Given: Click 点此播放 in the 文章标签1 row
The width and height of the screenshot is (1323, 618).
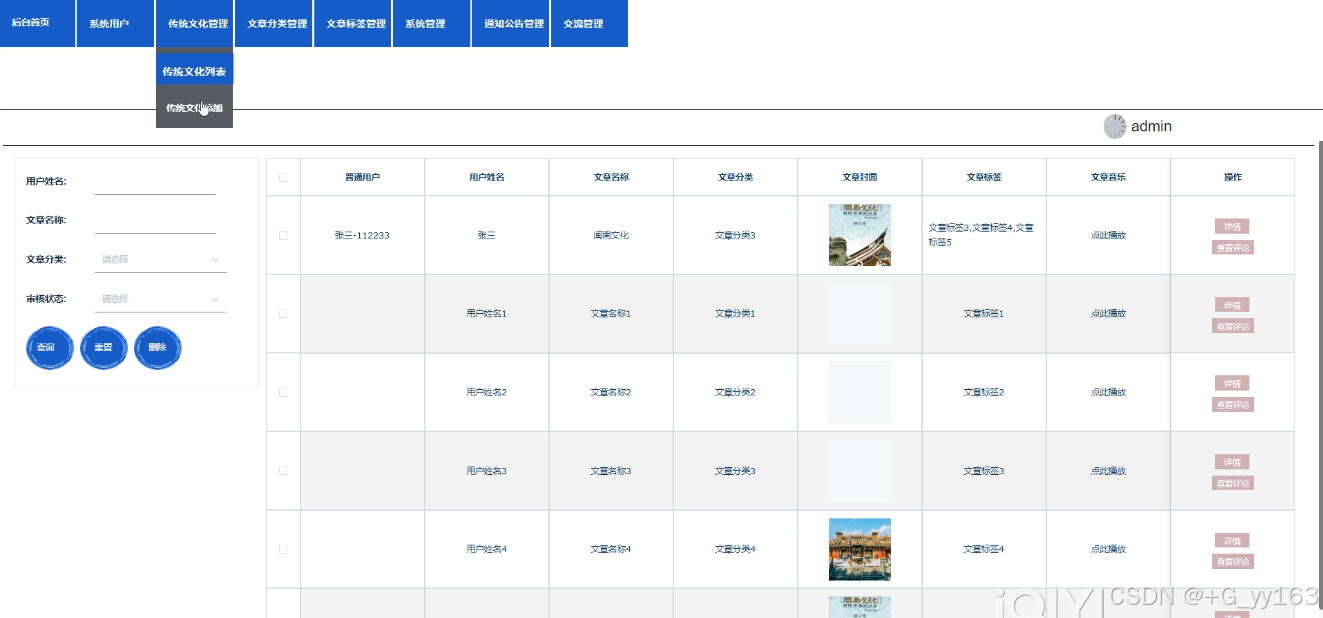Looking at the screenshot, I should click(x=1108, y=313).
